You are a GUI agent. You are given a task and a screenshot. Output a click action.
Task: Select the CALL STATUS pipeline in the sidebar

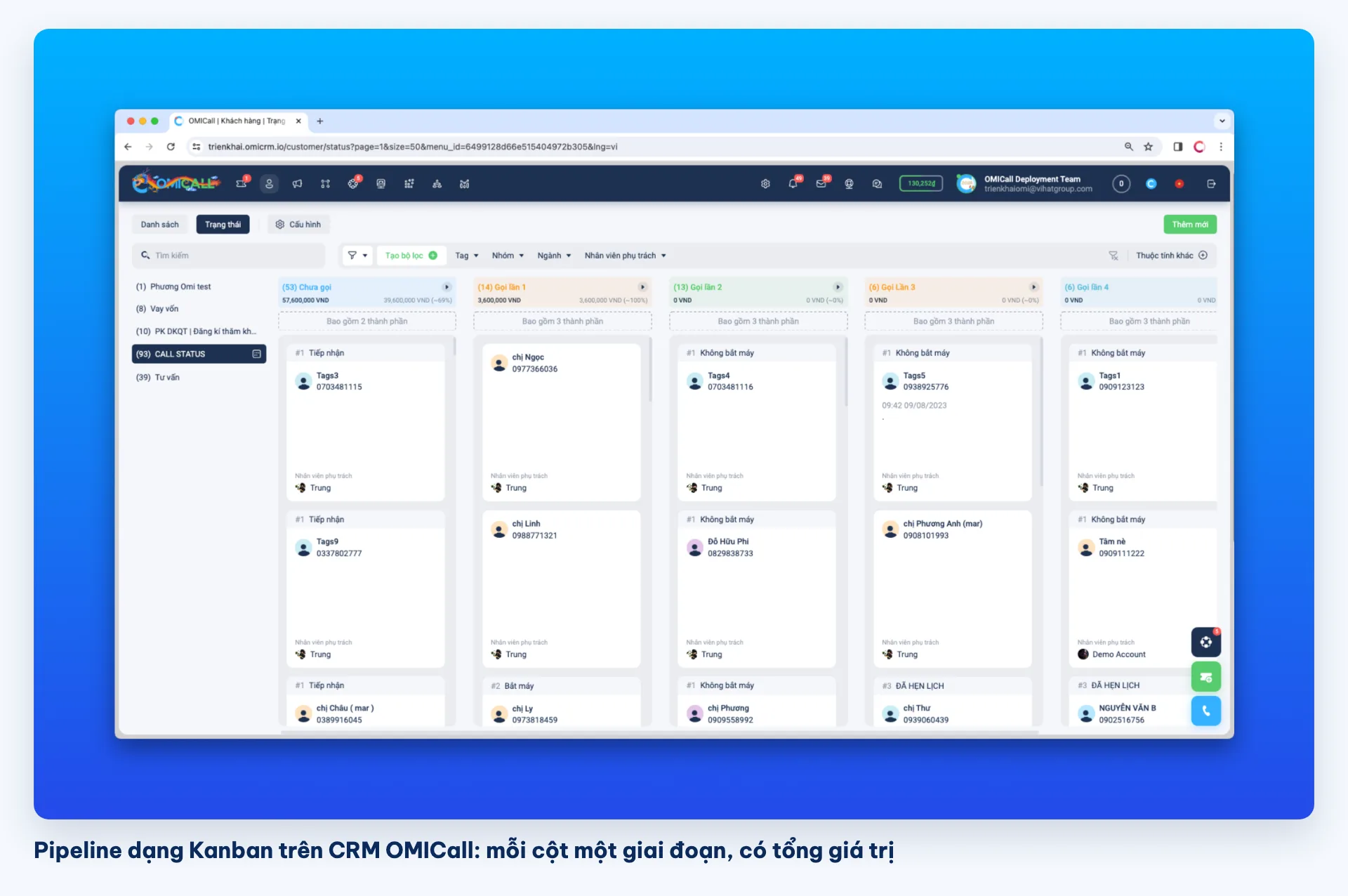(x=199, y=354)
